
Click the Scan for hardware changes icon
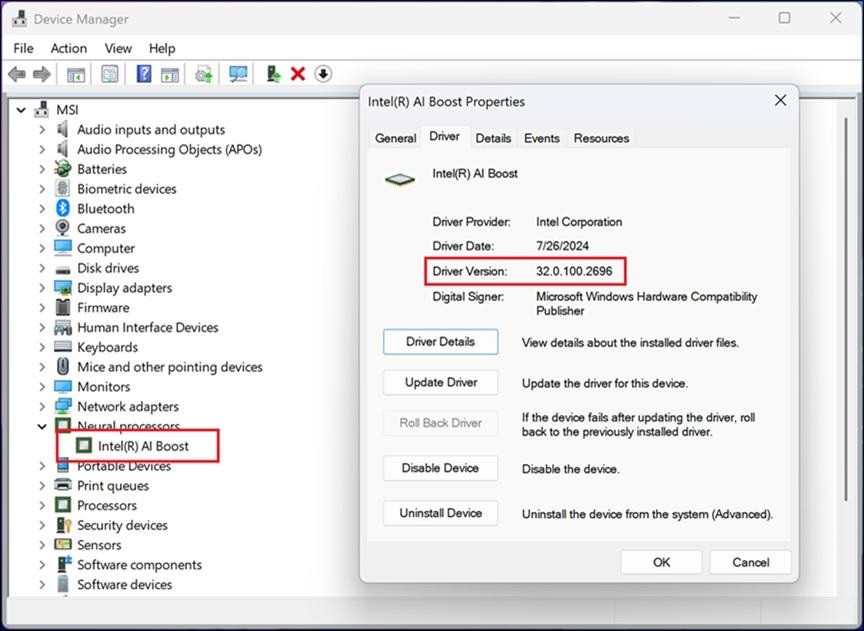pyautogui.click(x=238, y=74)
